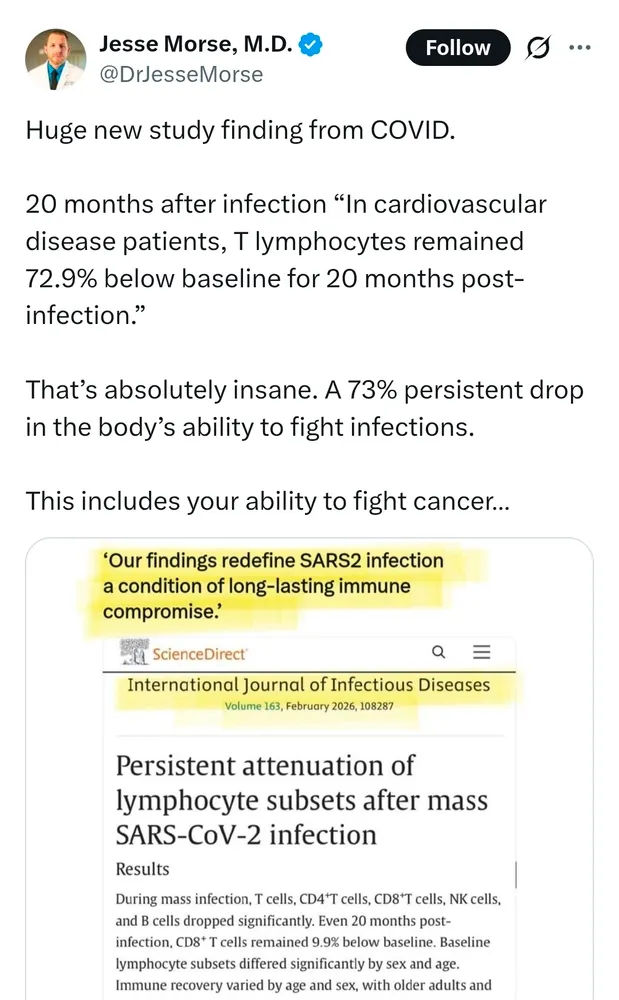Follow Jesse Morse, M.D.
Viewport: 619px width, 1000px height.
458,47
